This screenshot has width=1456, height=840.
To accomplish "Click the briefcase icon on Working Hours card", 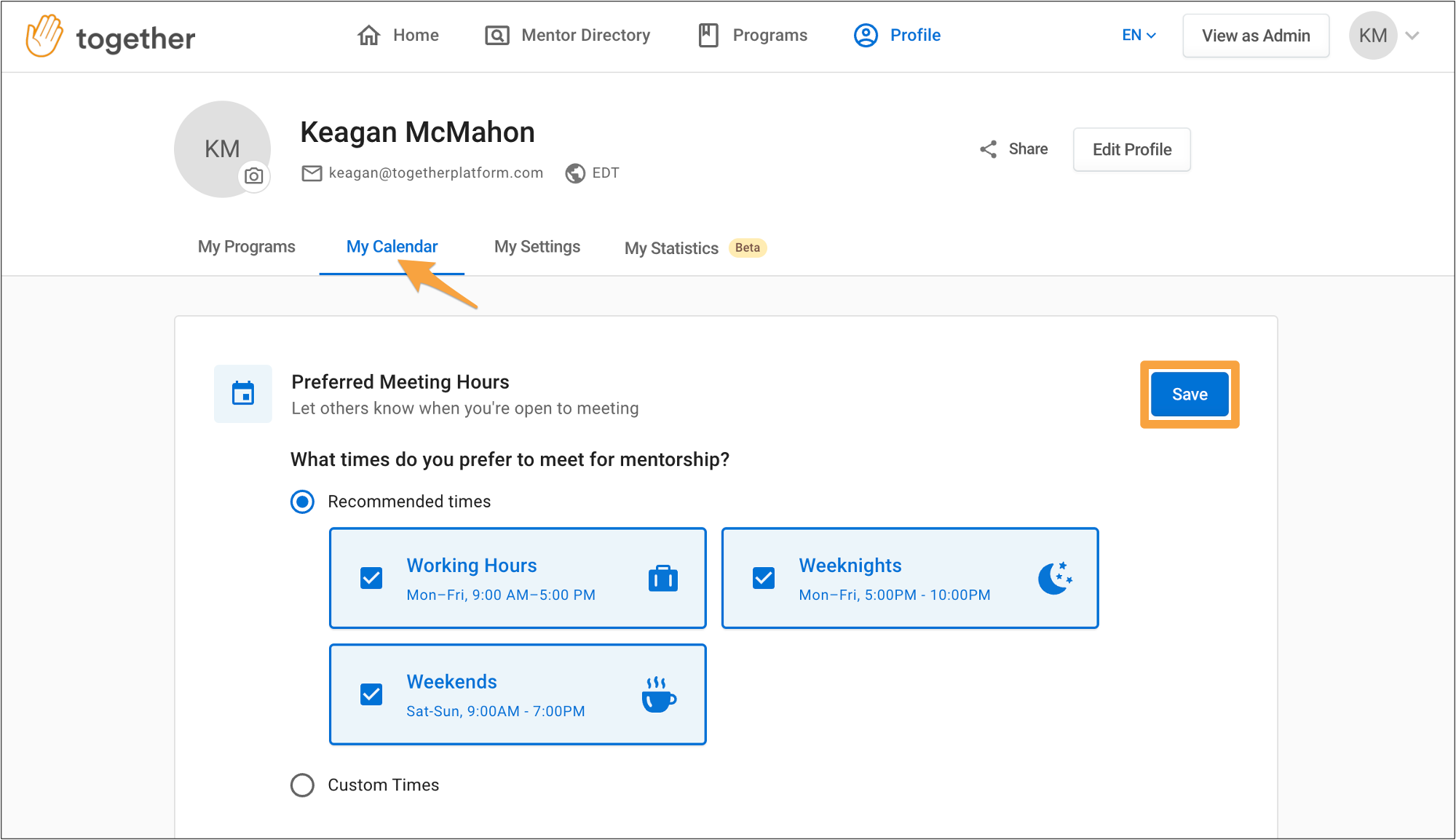I will click(x=662, y=578).
